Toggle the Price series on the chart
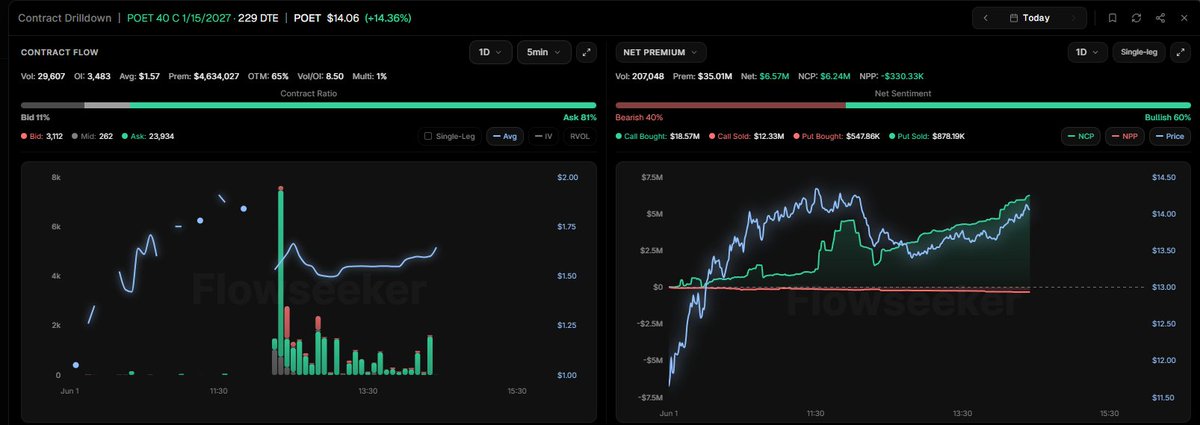Viewport: 1200px width, 425px height. click(x=1170, y=136)
